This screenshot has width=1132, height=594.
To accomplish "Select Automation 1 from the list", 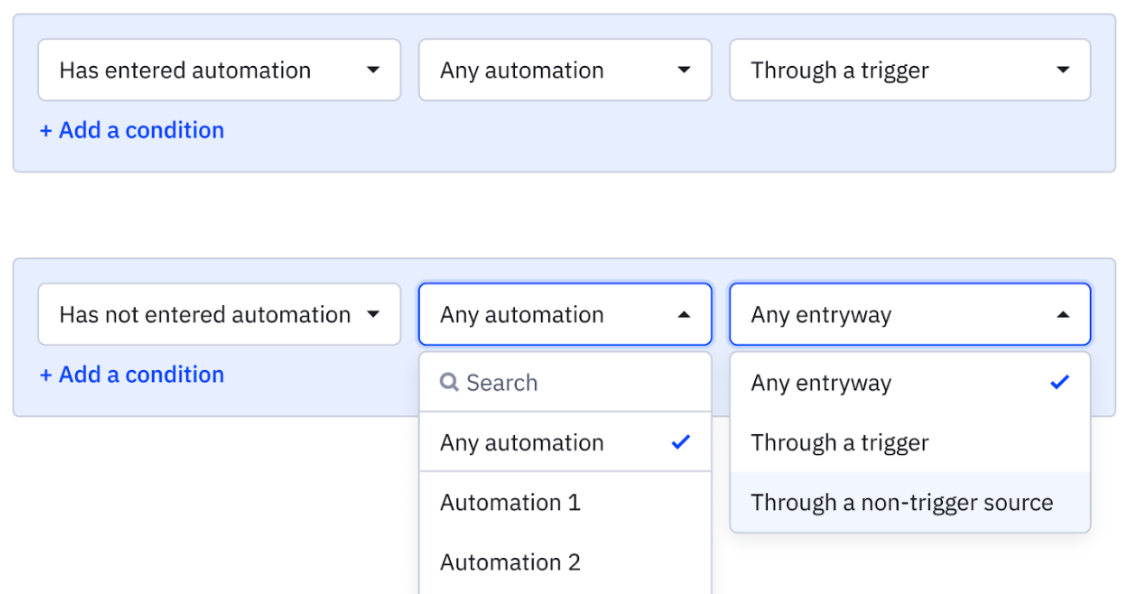I will [565, 502].
